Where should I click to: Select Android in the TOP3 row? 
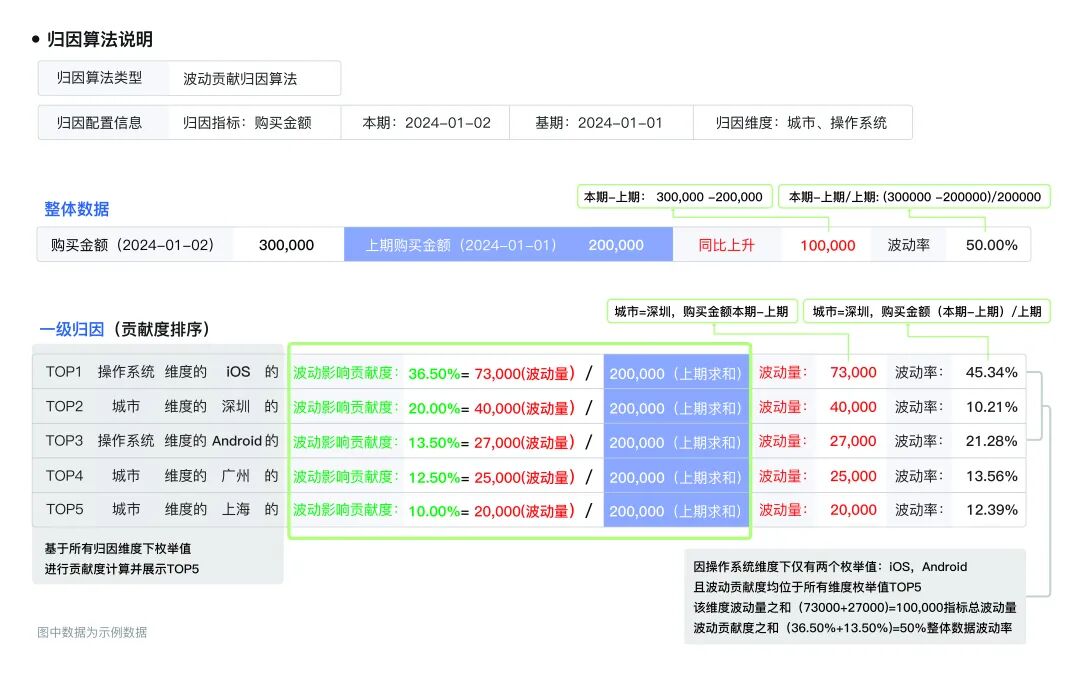237,441
